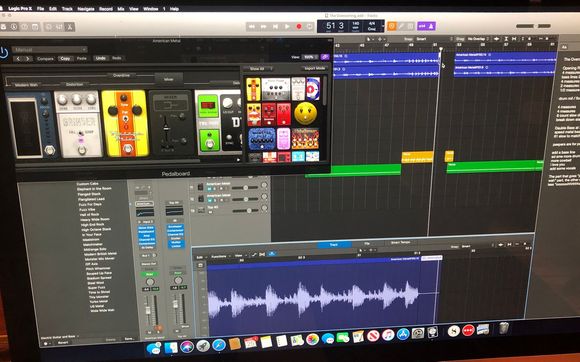
Task: Toggle the Pedalboard plugin power button
Action: pos(4,52)
